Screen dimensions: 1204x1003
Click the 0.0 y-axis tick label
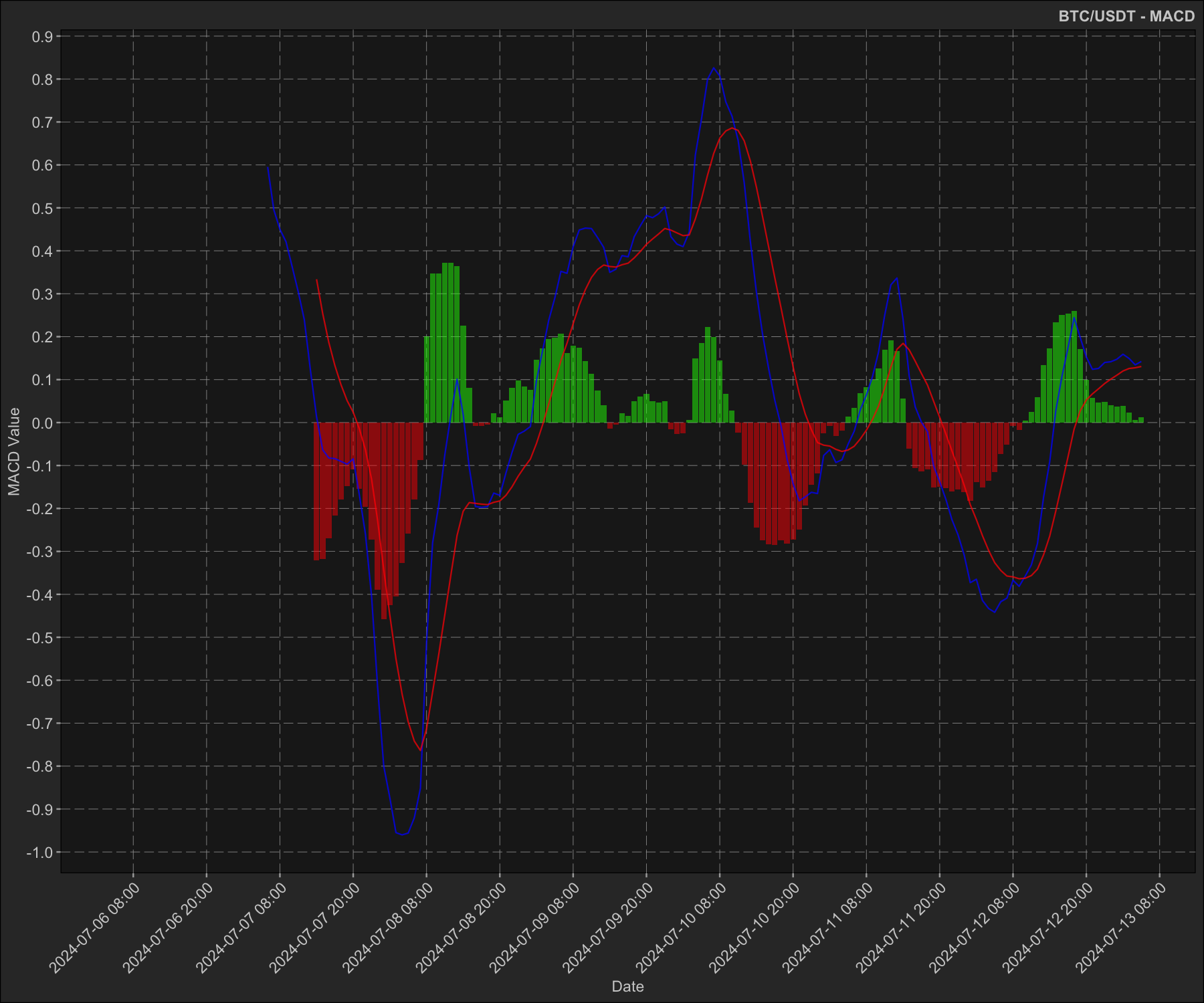point(42,423)
